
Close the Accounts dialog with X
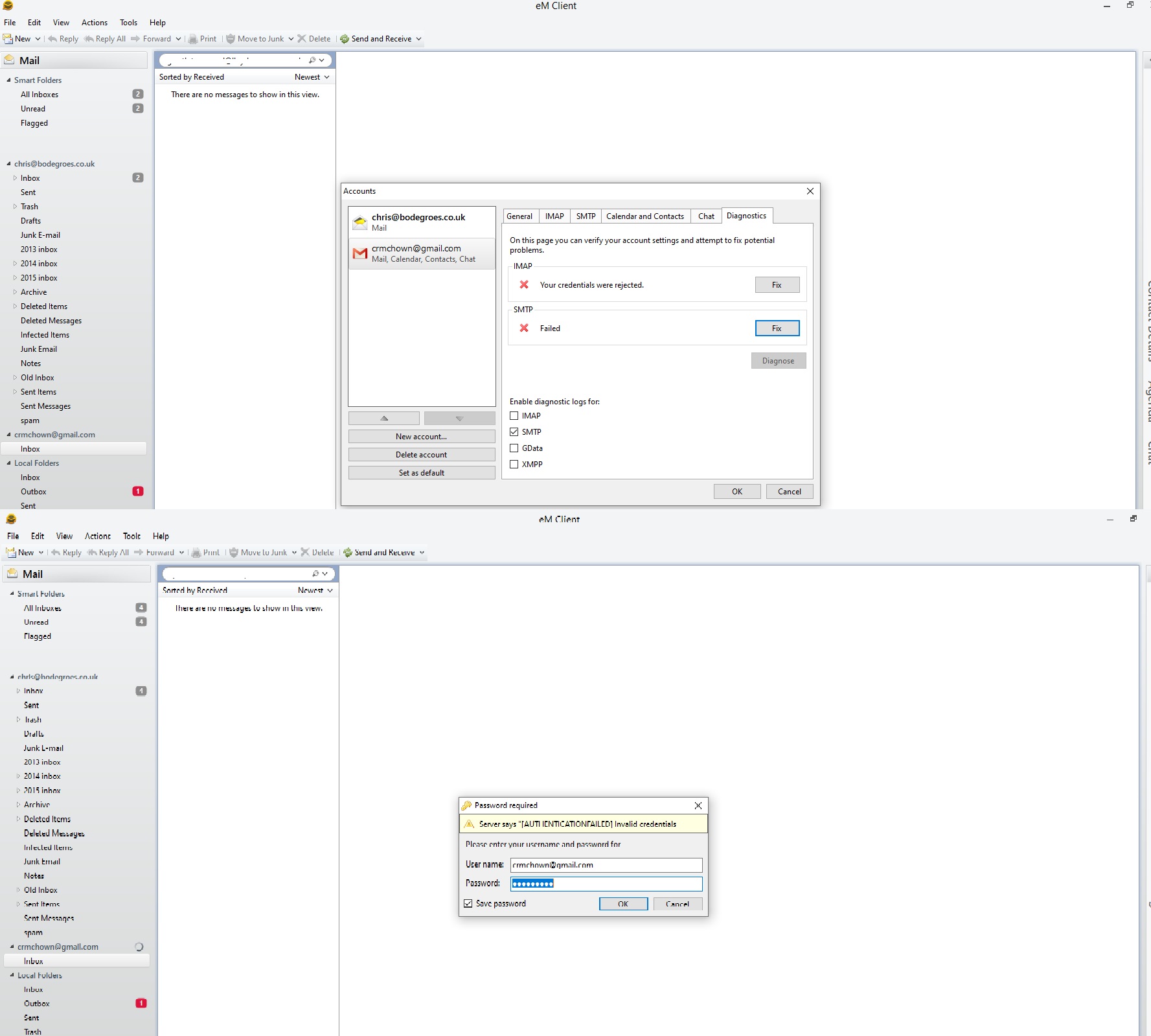pos(810,191)
